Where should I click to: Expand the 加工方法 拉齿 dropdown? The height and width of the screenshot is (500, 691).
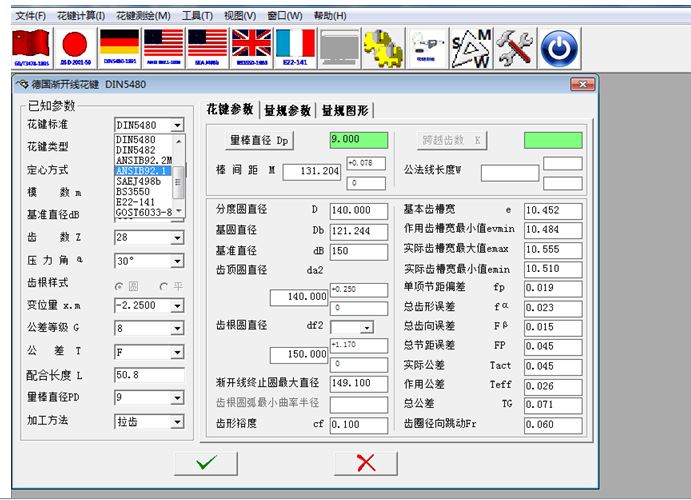coord(177,422)
